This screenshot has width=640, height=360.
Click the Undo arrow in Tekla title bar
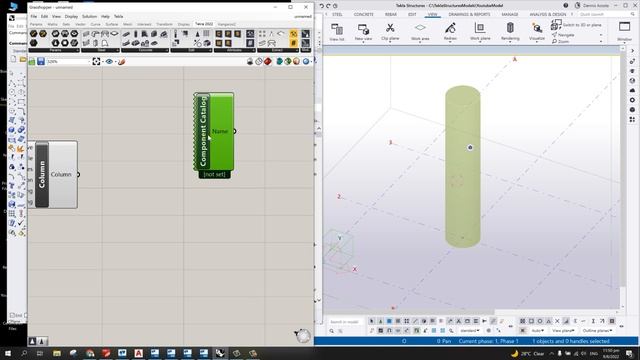tap(322, 6)
